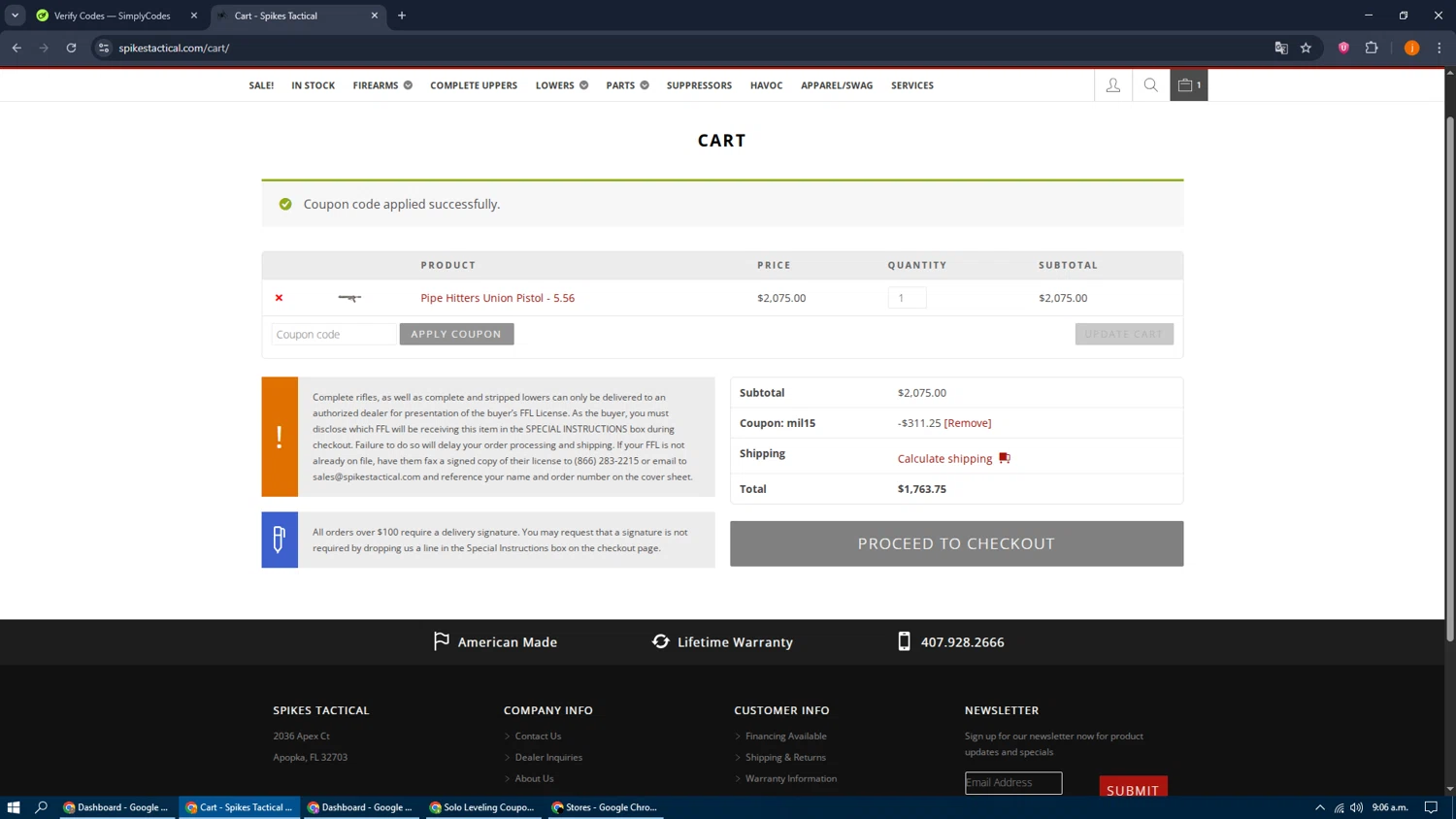
Task: Open the tab search dropdown arrow
Action: tap(15, 16)
